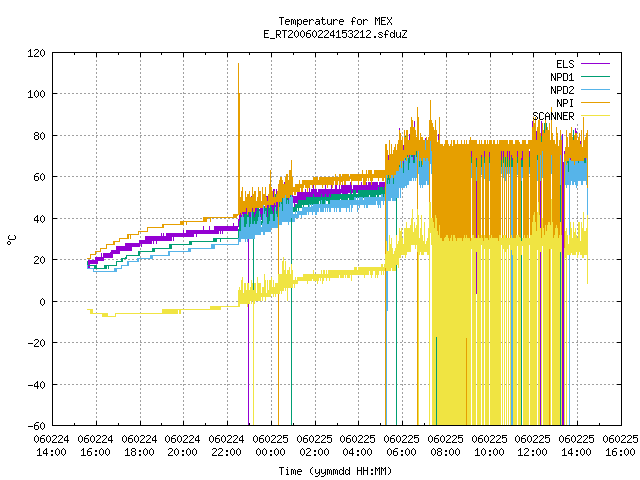Click the x-axis label '060224 18:00'
This screenshot has width=640, height=480.
140,446
